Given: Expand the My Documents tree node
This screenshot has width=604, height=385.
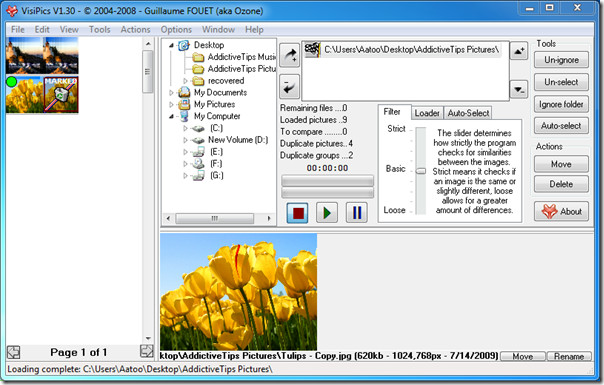Looking at the screenshot, I should (171, 93).
